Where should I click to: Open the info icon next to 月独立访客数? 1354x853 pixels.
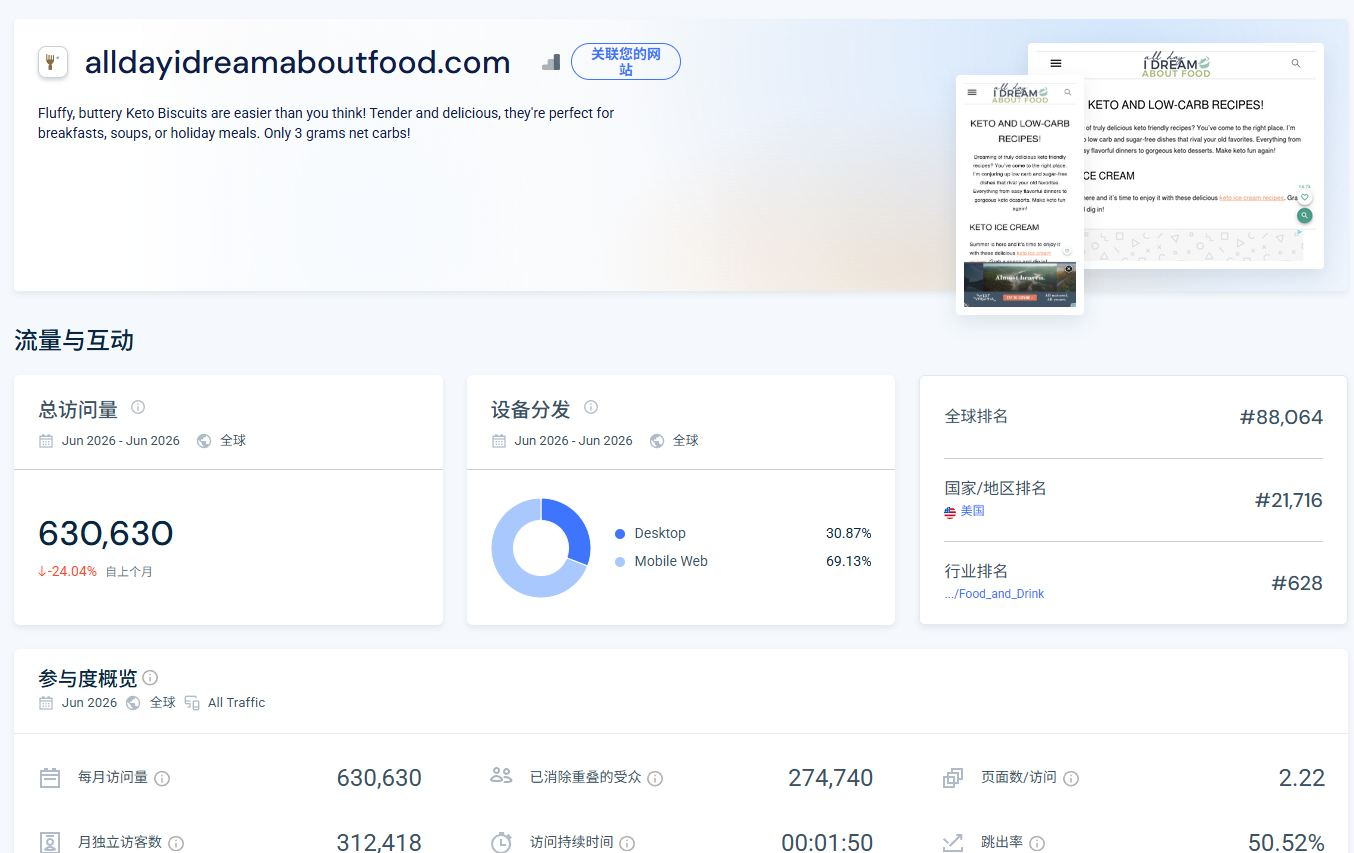(176, 843)
